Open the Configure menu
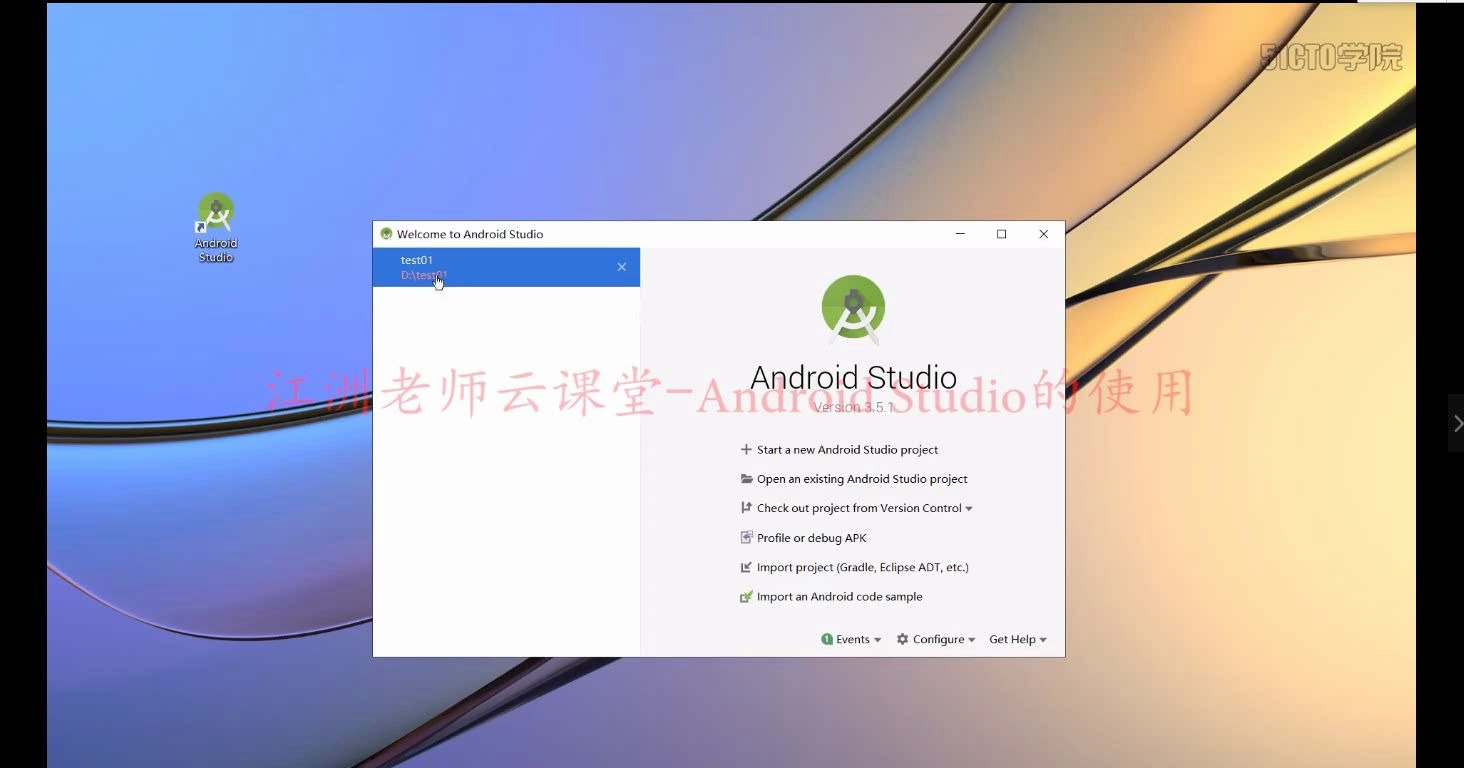Viewport: 1464px width, 768px height. (x=937, y=639)
